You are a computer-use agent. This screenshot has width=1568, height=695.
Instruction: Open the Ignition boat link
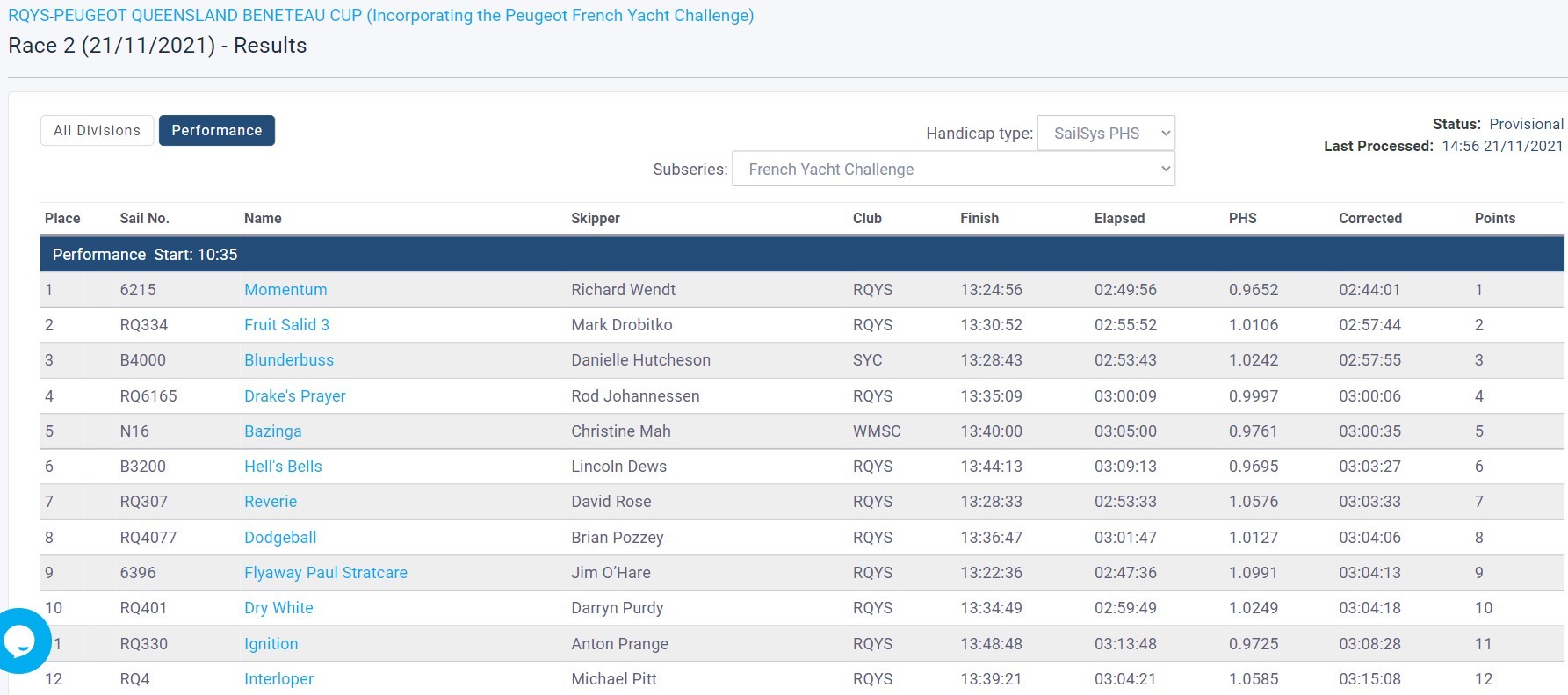point(271,643)
